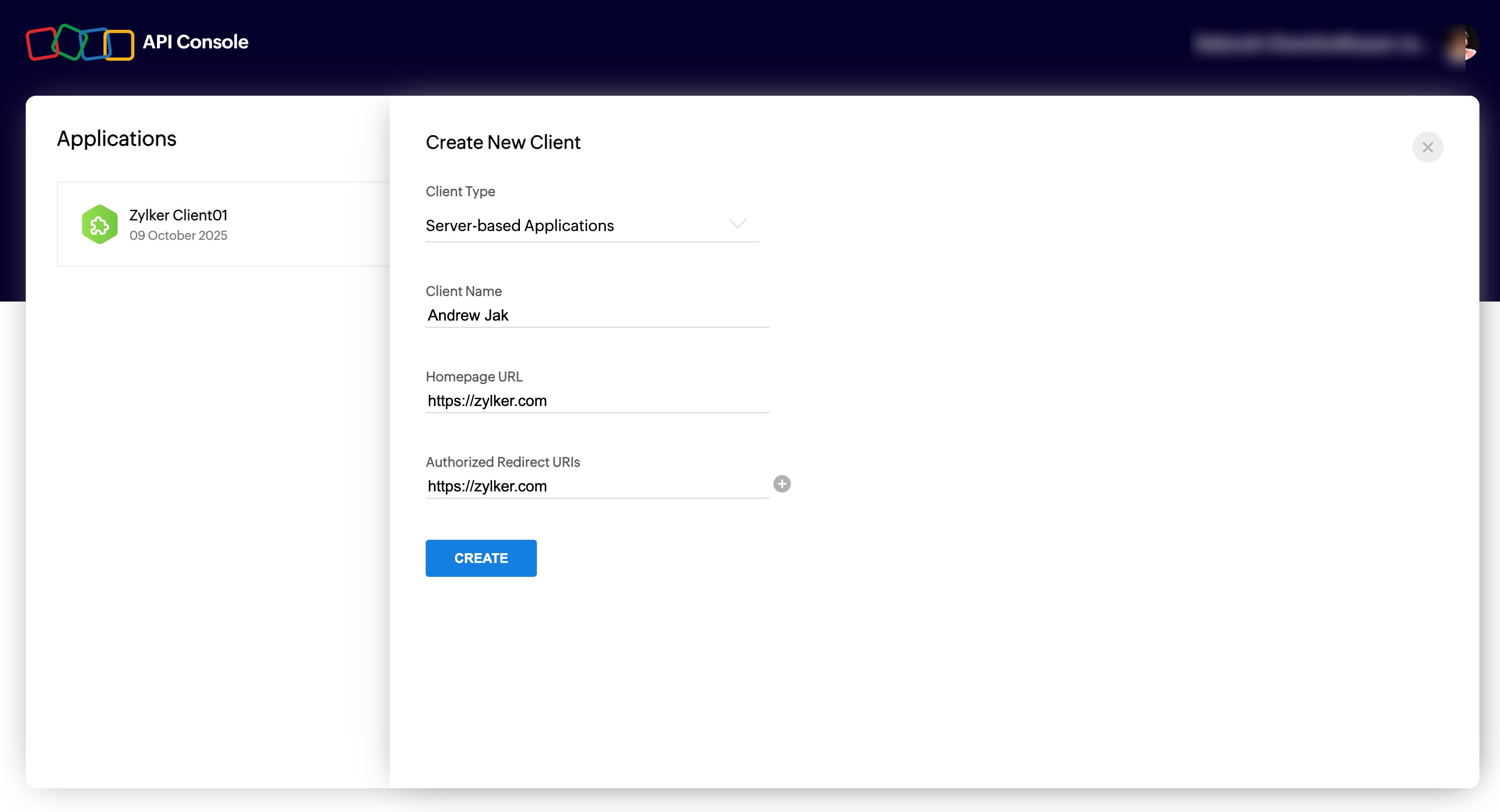Click the Applications heading
The image size is (1500, 812).
pyautogui.click(x=116, y=138)
